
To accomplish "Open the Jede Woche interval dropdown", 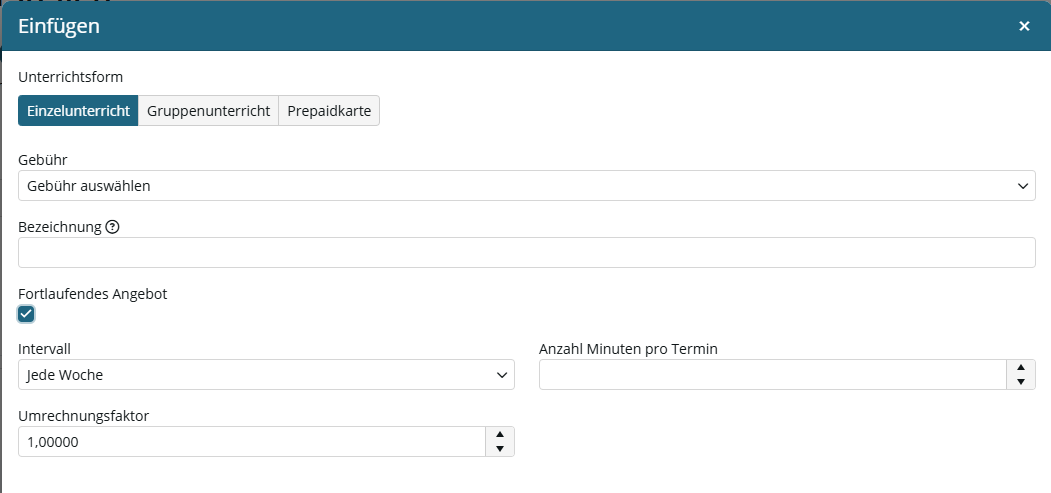I will pyautogui.click(x=266, y=374).
